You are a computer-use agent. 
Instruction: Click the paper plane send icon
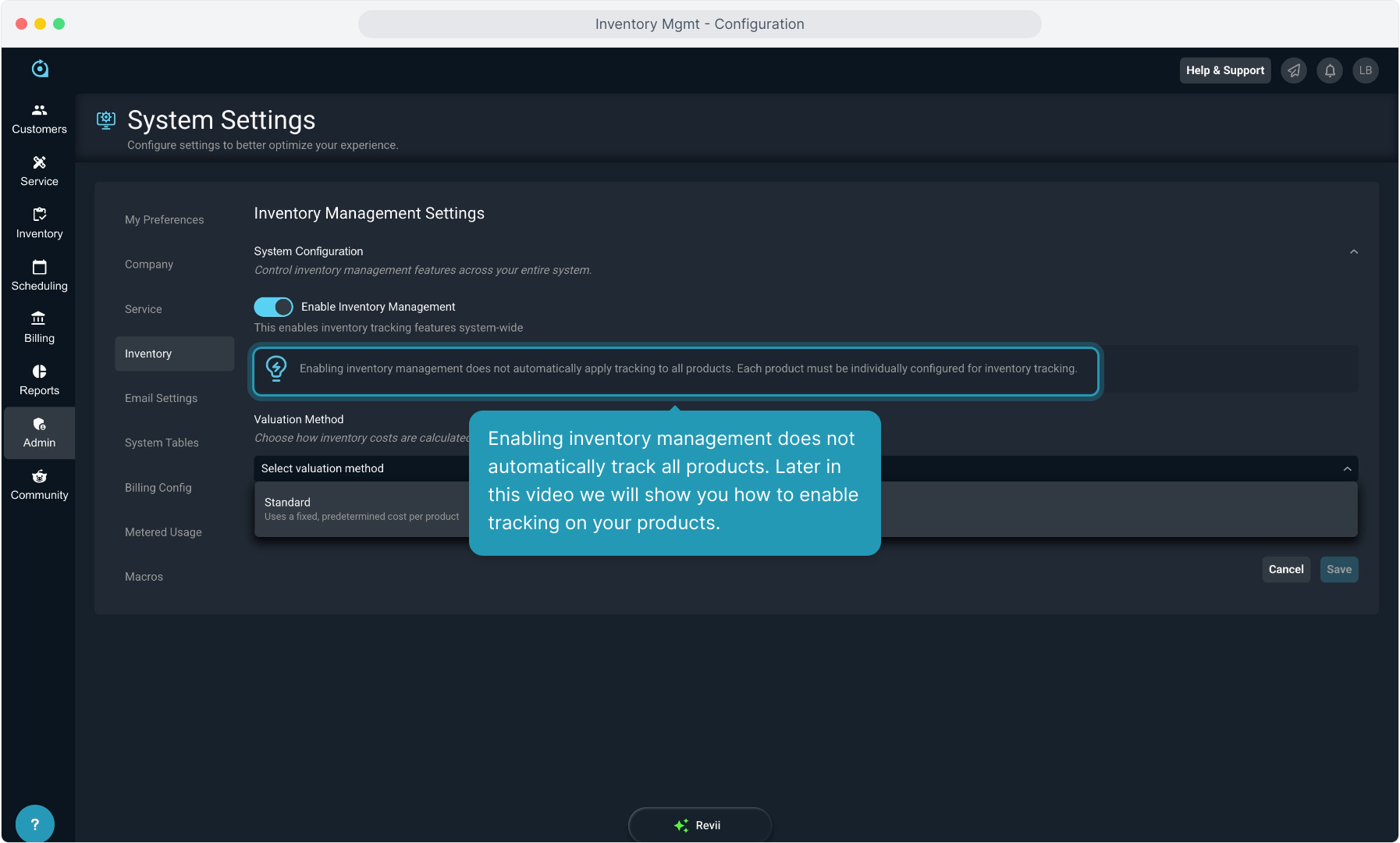click(1294, 71)
